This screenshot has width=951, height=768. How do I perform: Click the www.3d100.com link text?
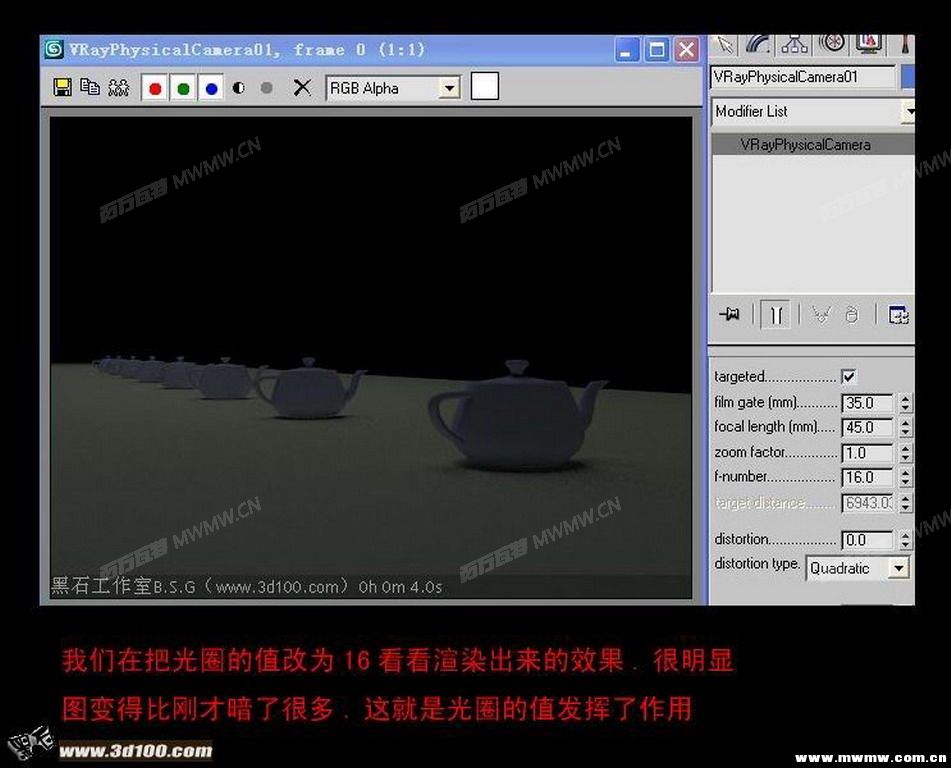click(136, 751)
